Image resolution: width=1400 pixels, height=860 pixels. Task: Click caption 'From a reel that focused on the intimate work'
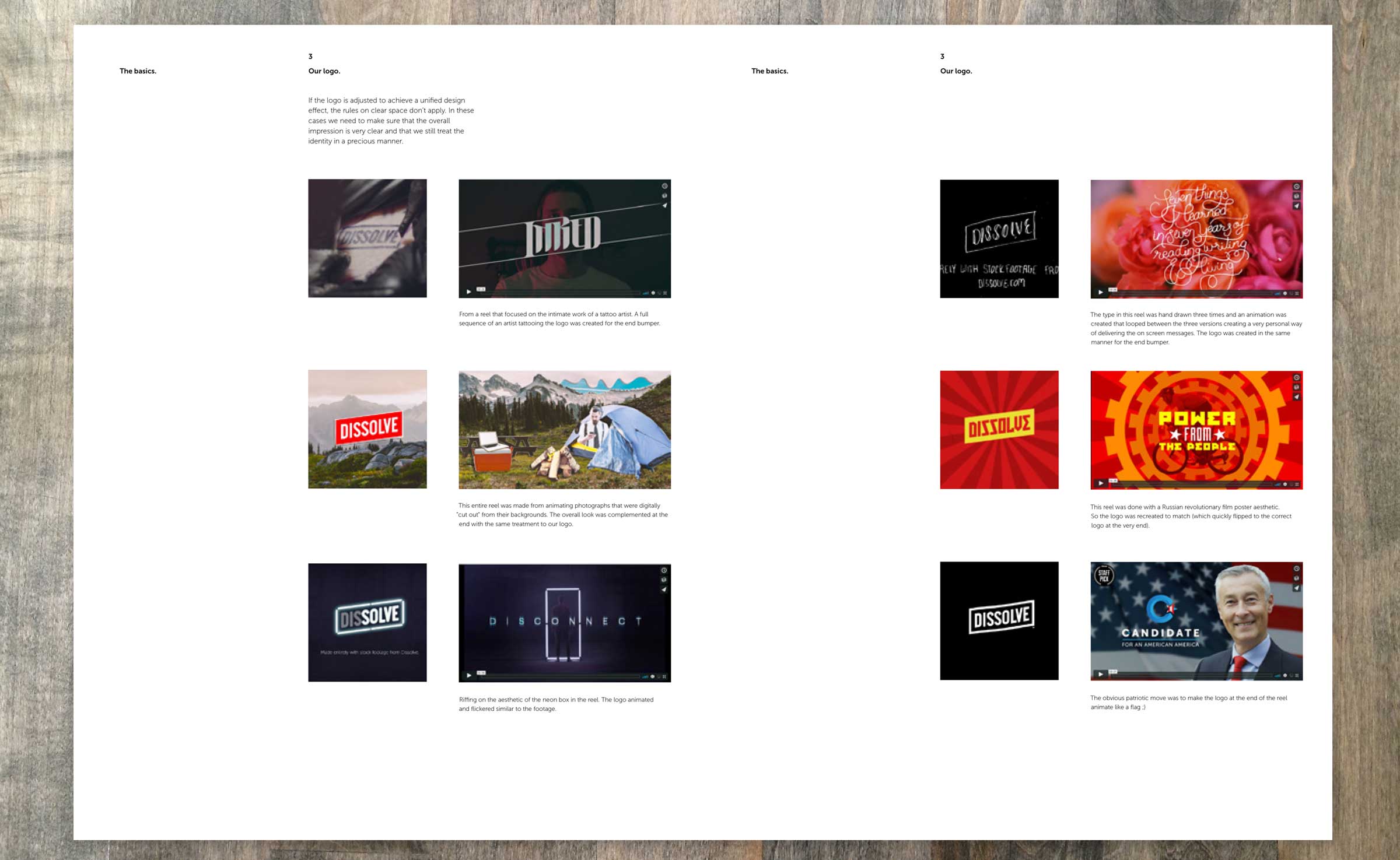click(x=559, y=318)
